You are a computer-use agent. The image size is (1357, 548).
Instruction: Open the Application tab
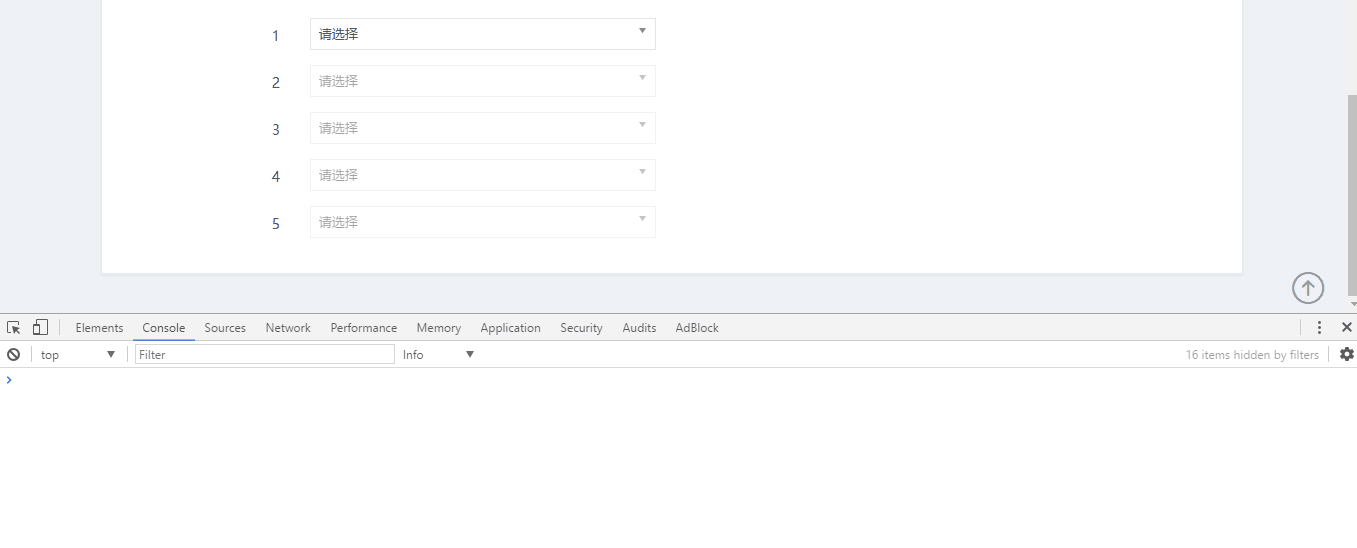[510, 327]
